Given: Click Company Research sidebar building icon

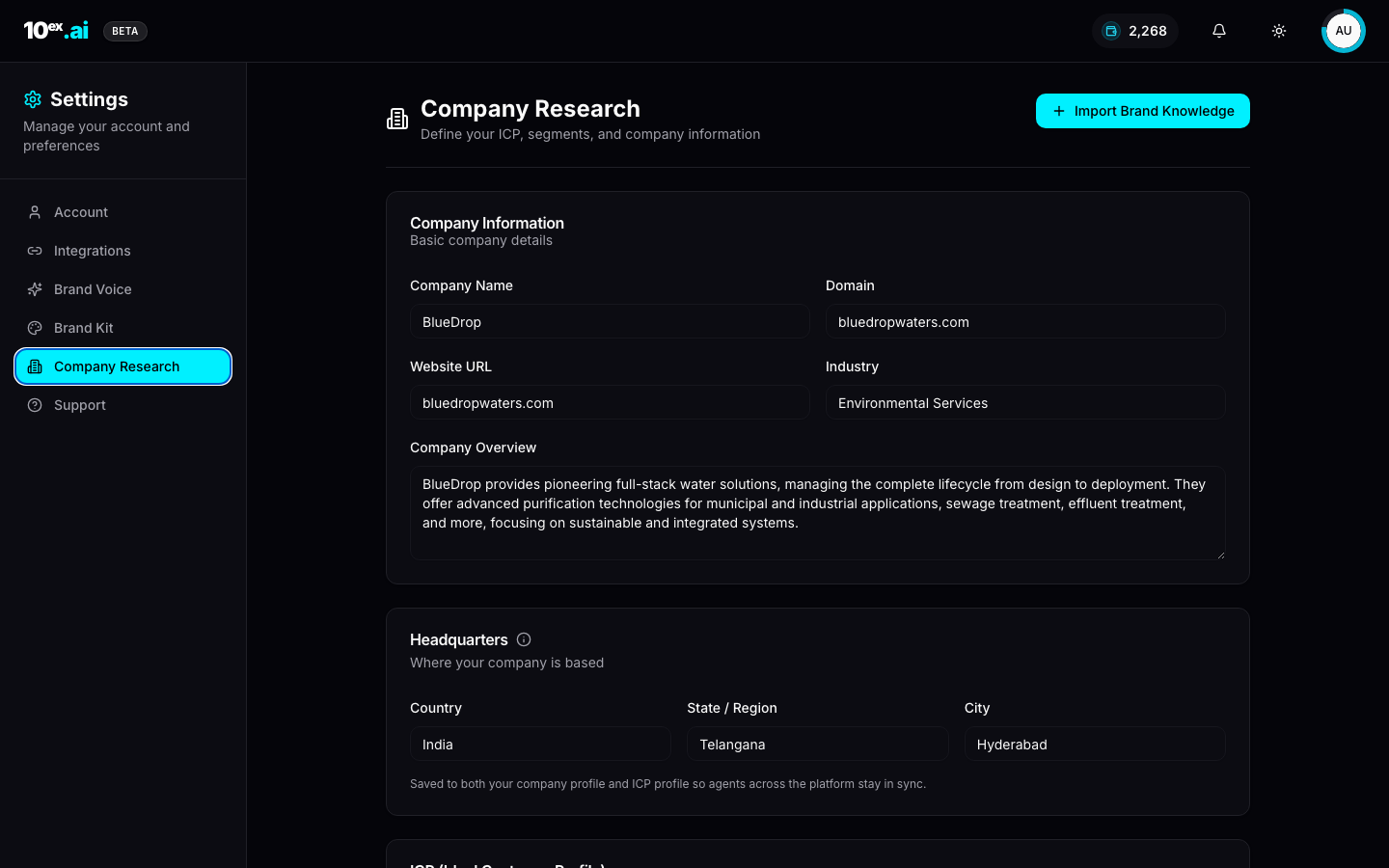Looking at the screenshot, I should [35, 366].
